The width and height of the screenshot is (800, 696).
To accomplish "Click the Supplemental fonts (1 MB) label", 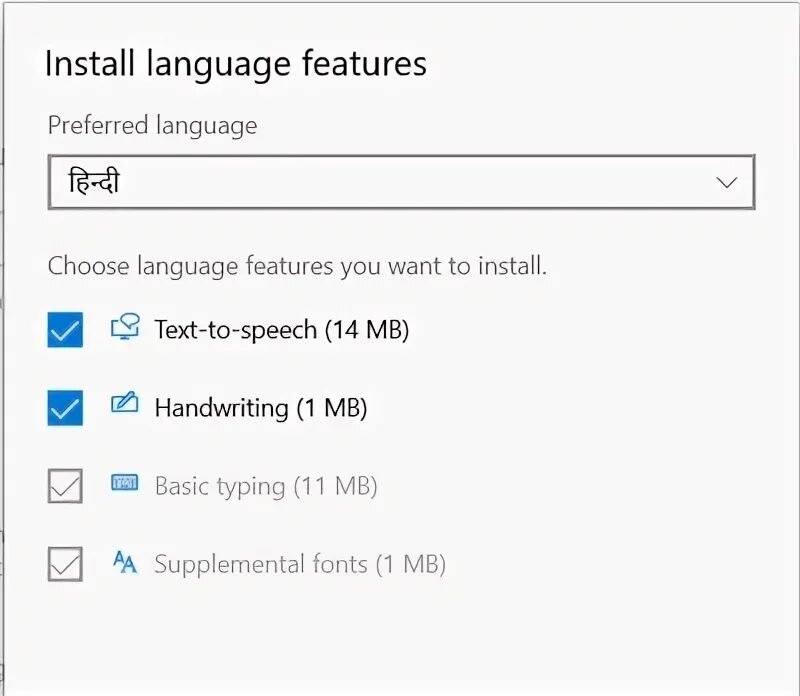I will (299, 564).
